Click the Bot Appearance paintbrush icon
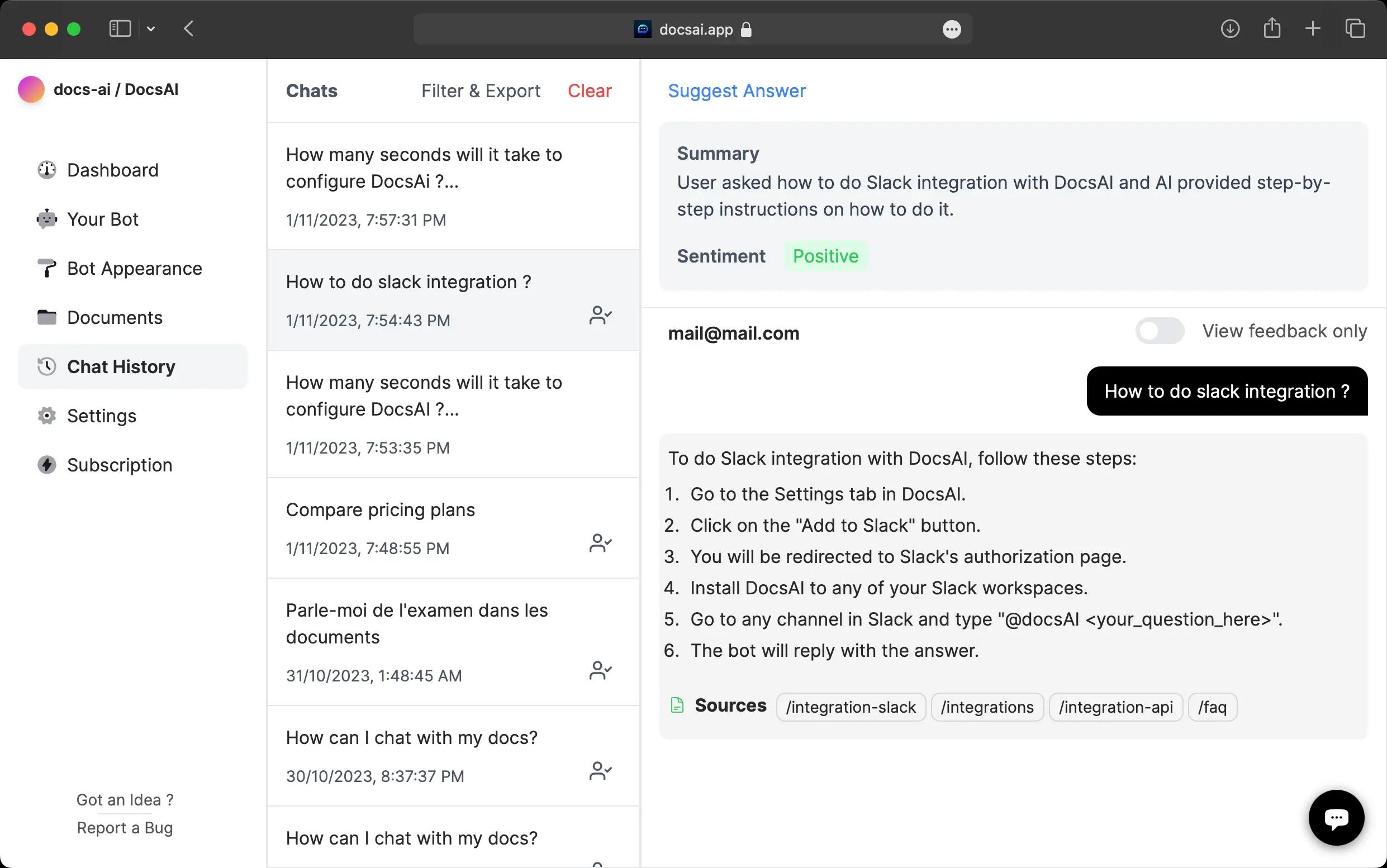The width and height of the screenshot is (1387, 868). pos(46,268)
